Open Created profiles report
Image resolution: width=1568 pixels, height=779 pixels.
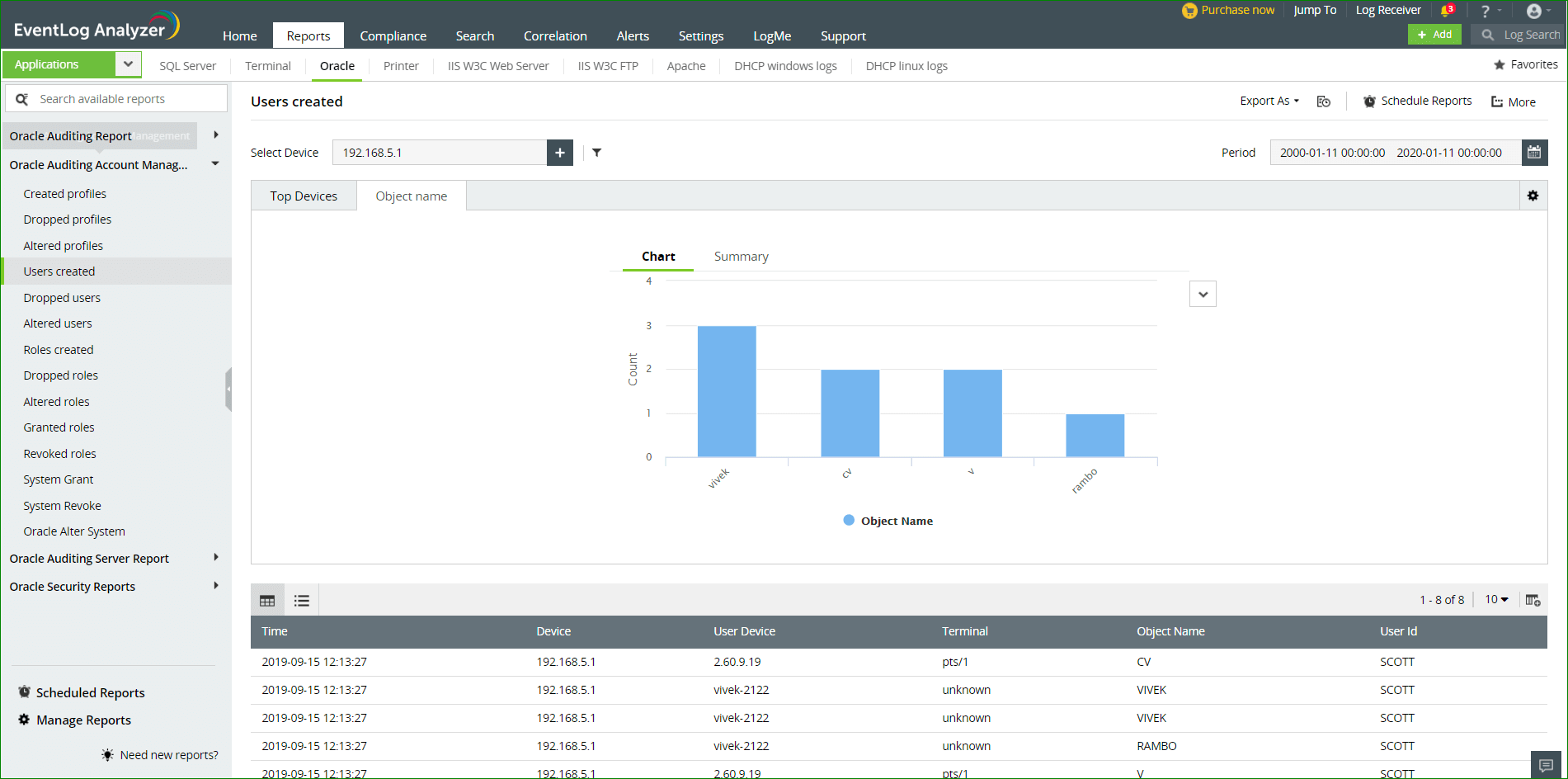65,194
